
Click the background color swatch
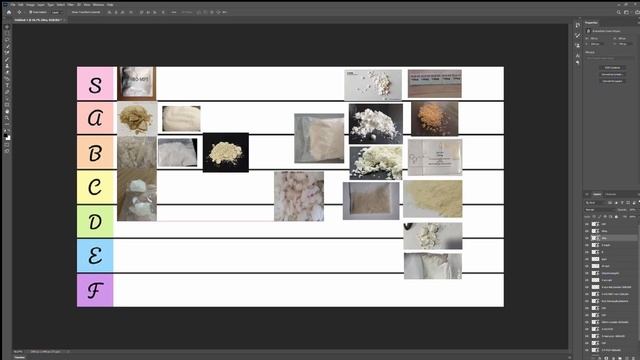[x=9, y=138]
